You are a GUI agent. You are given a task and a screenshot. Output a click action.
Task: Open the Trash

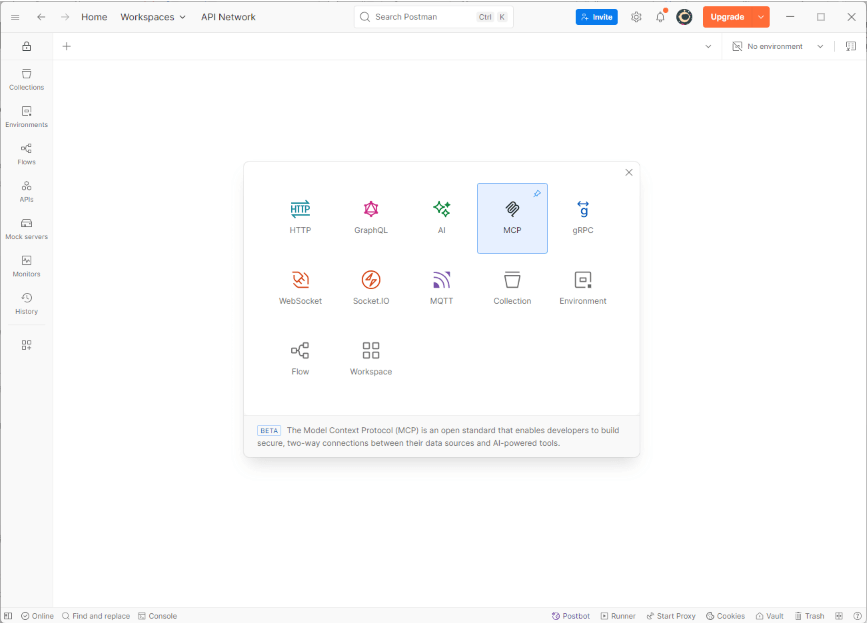tap(809, 616)
